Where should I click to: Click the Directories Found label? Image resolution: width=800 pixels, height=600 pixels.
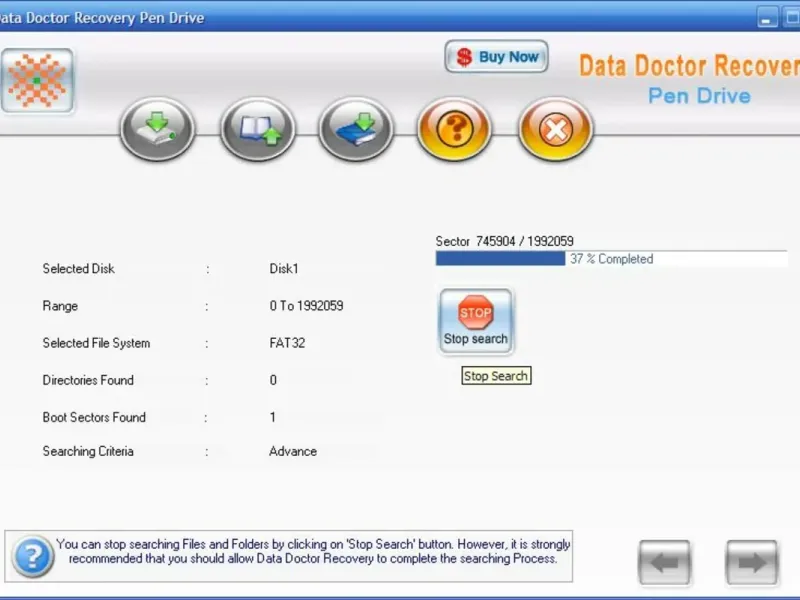(x=88, y=380)
